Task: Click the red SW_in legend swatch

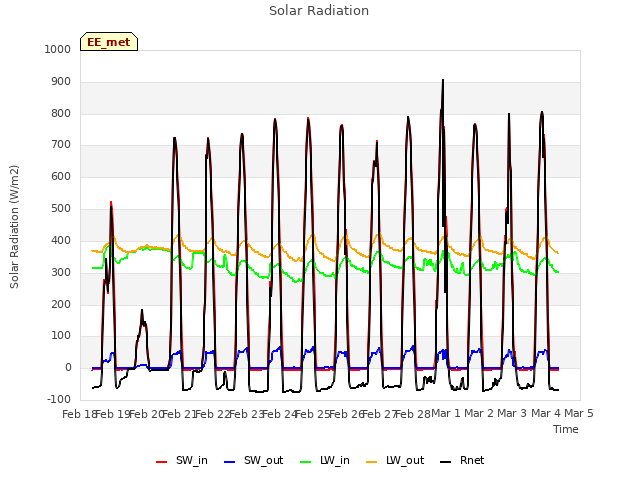Action: click(162, 462)
